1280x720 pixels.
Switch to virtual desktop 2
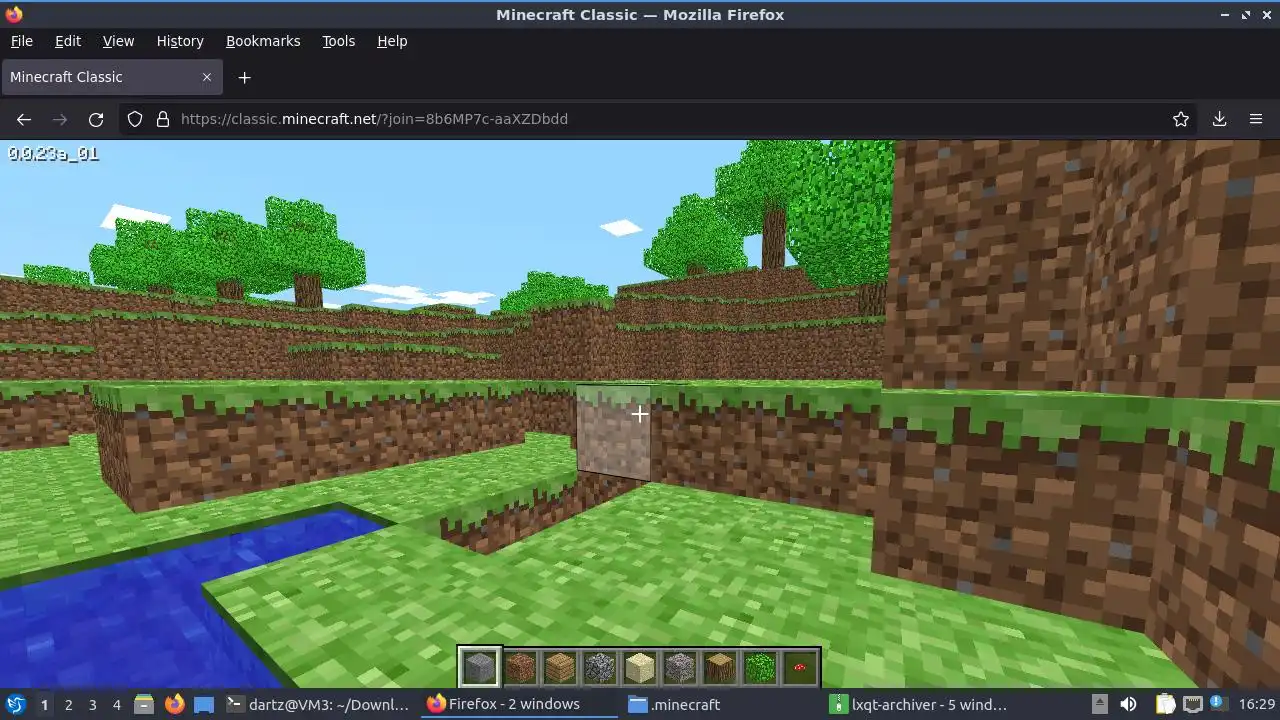(68, 705)
